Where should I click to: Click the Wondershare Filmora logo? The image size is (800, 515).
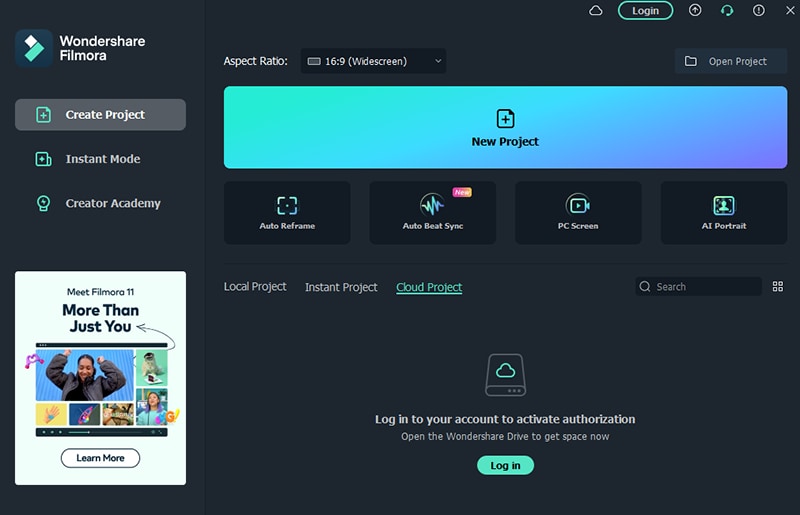(x=34, y=48)
